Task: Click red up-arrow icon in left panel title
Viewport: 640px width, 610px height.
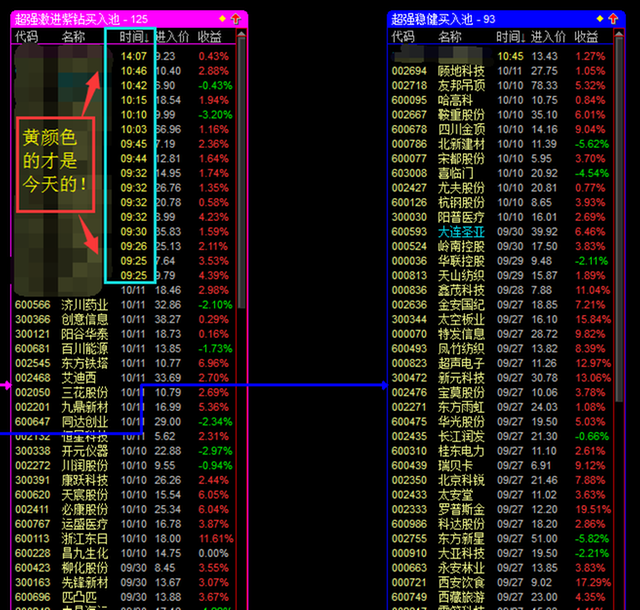Action: coord(236,19)
